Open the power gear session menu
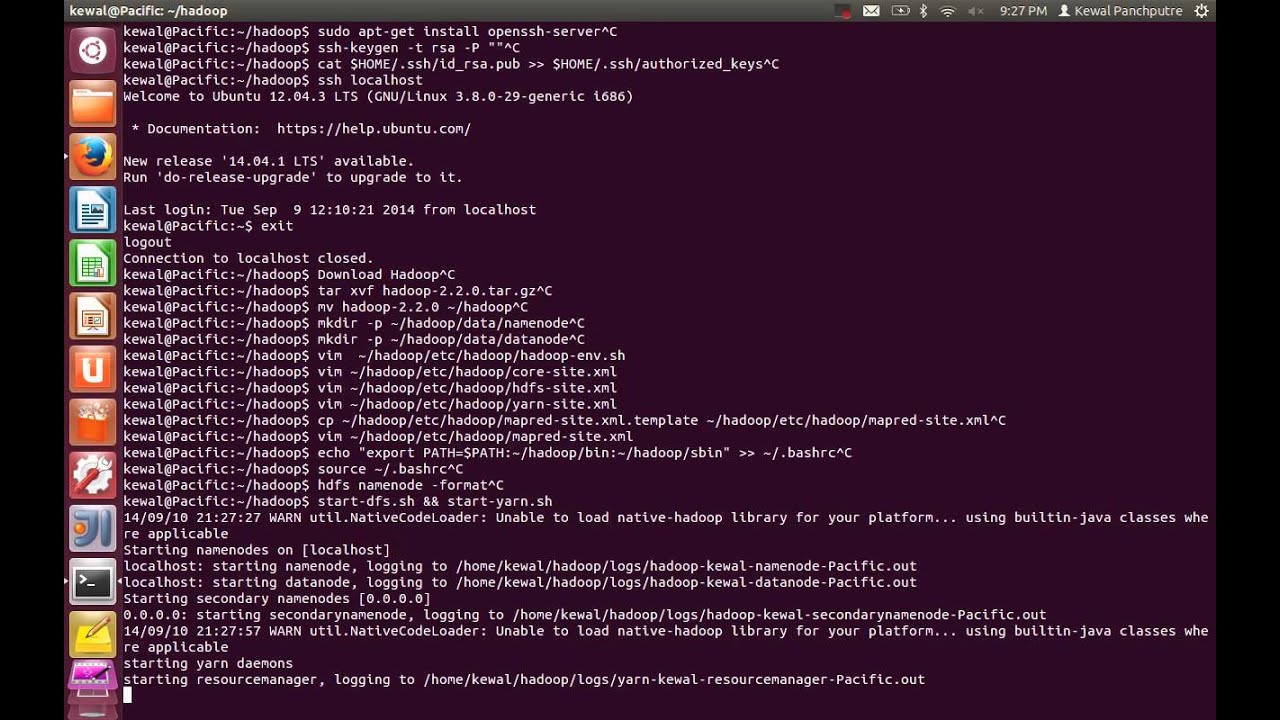Image resolution: width=1280 pixels, height=720 pixels. point(1201,11)
